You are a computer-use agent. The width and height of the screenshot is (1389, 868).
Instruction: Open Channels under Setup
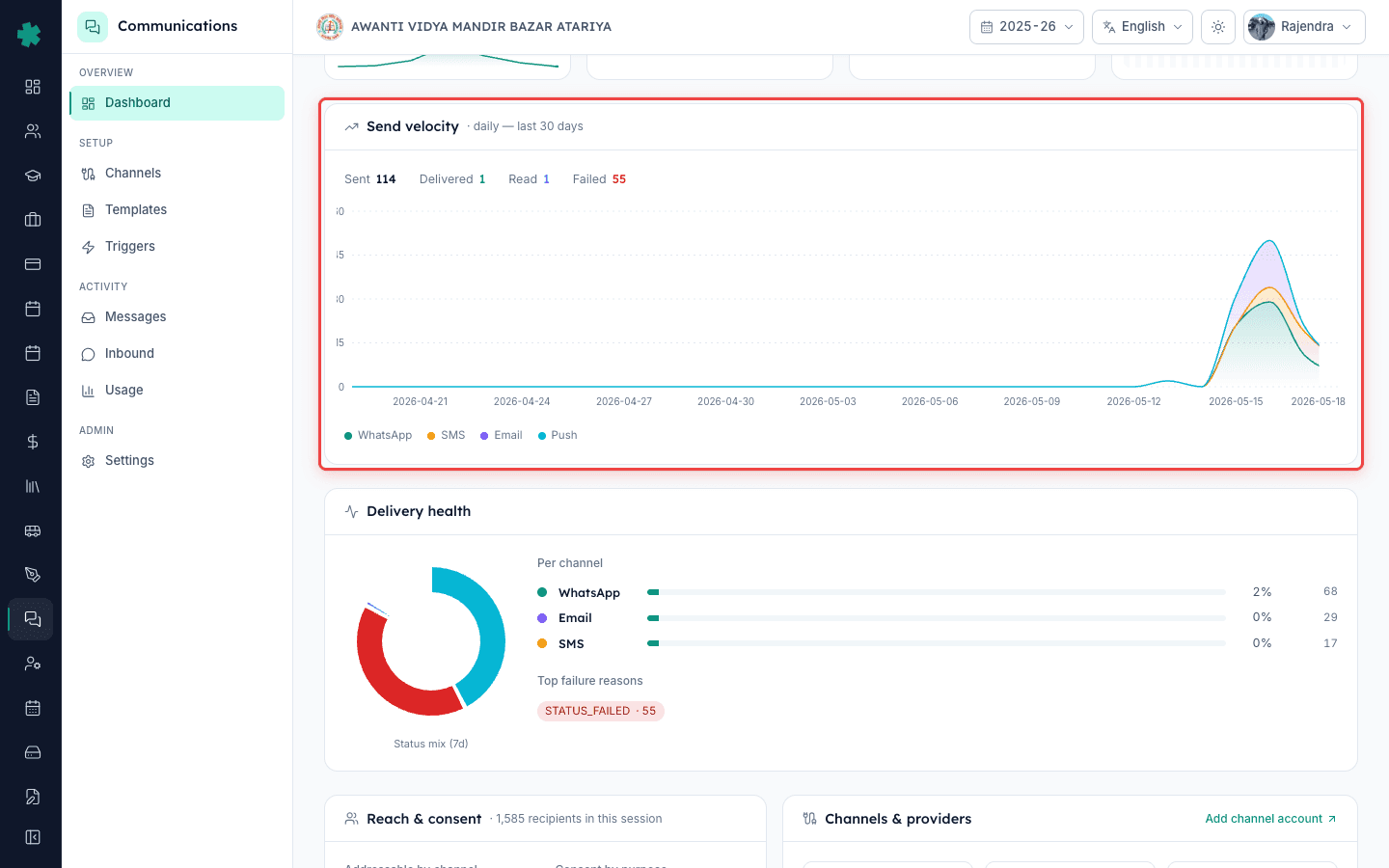[x=177, y=174]
